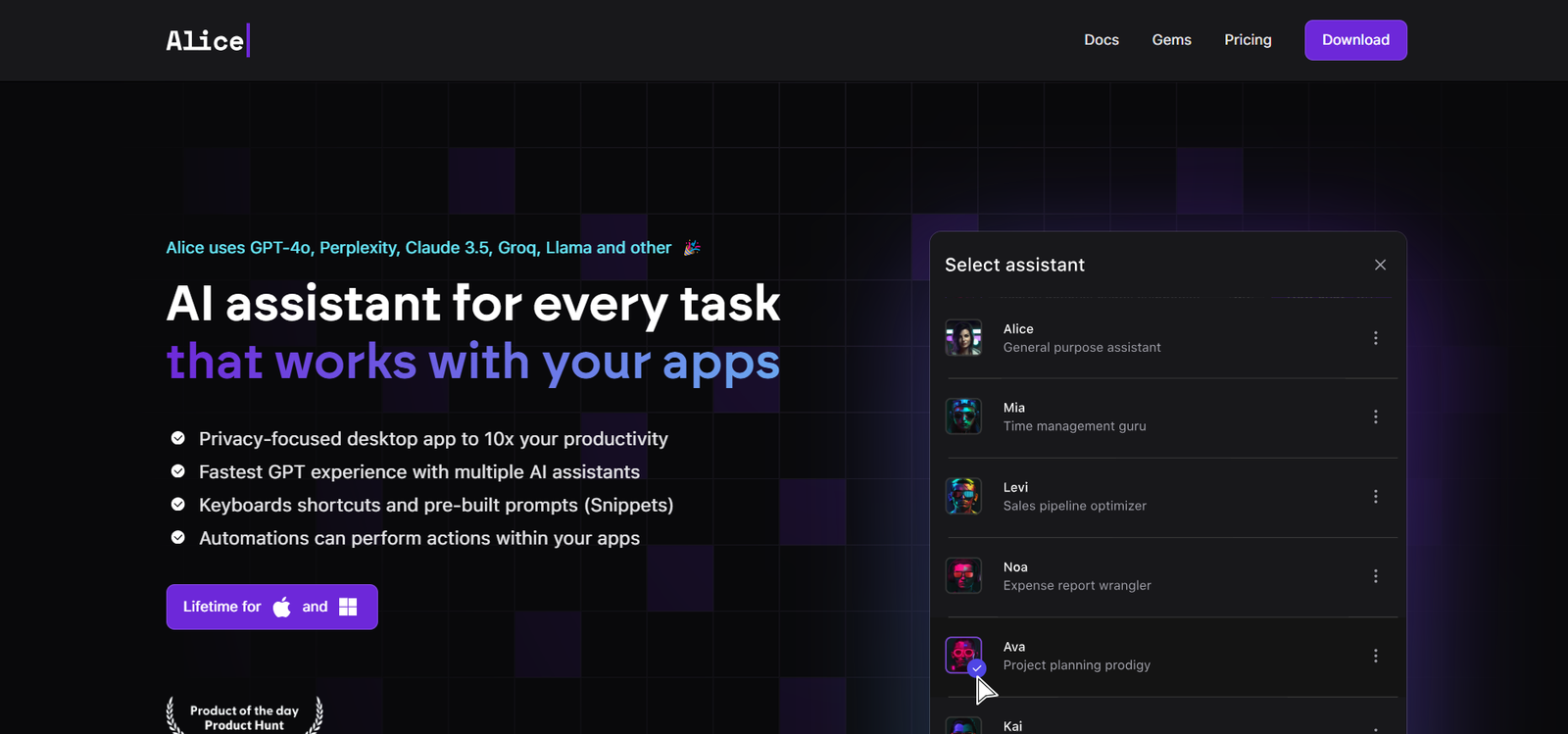Open the Pricing link
The image size is (1568, 734).
(x=1248, y=40)
